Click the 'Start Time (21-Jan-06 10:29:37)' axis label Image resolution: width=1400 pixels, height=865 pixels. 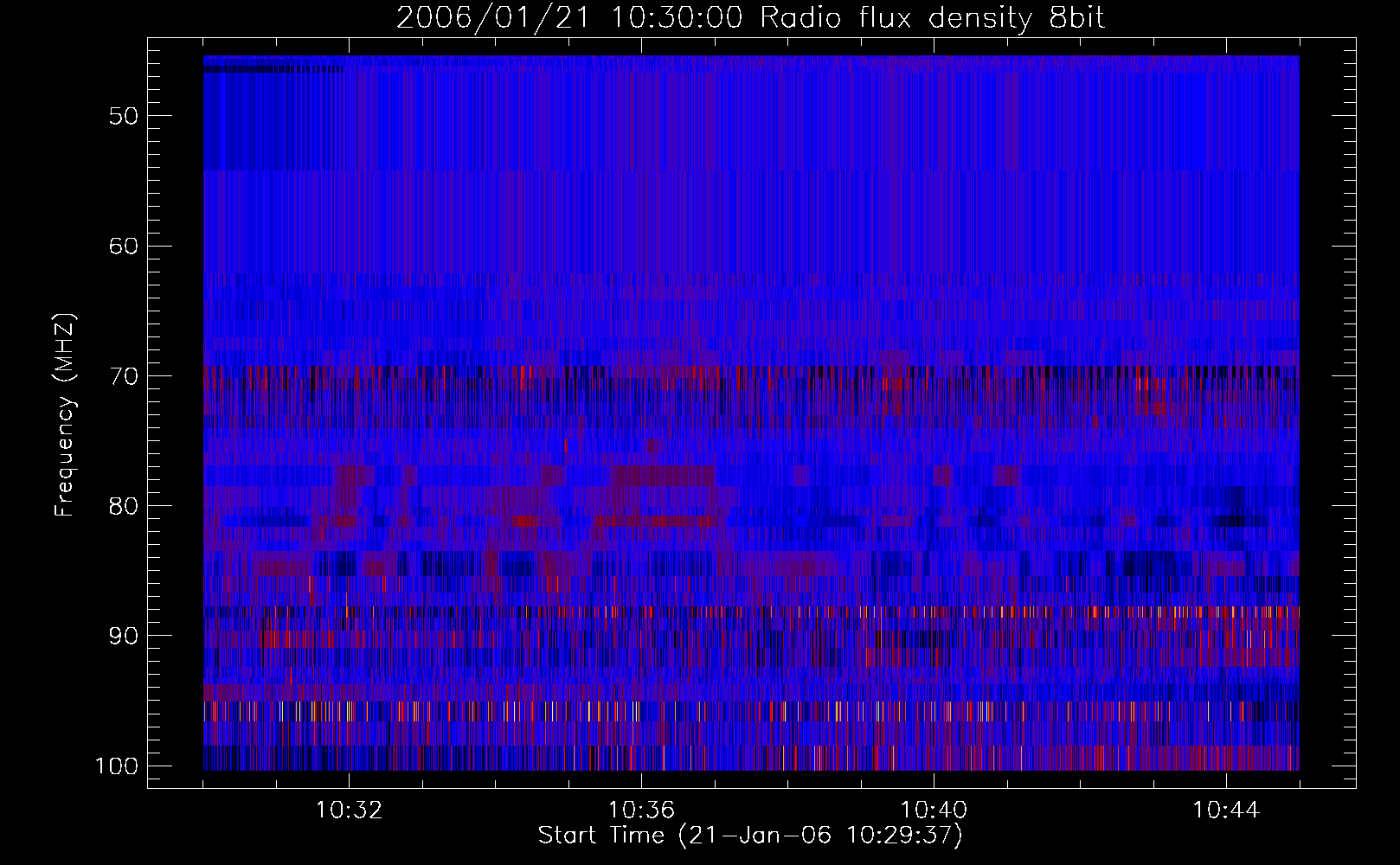[750, 836]
